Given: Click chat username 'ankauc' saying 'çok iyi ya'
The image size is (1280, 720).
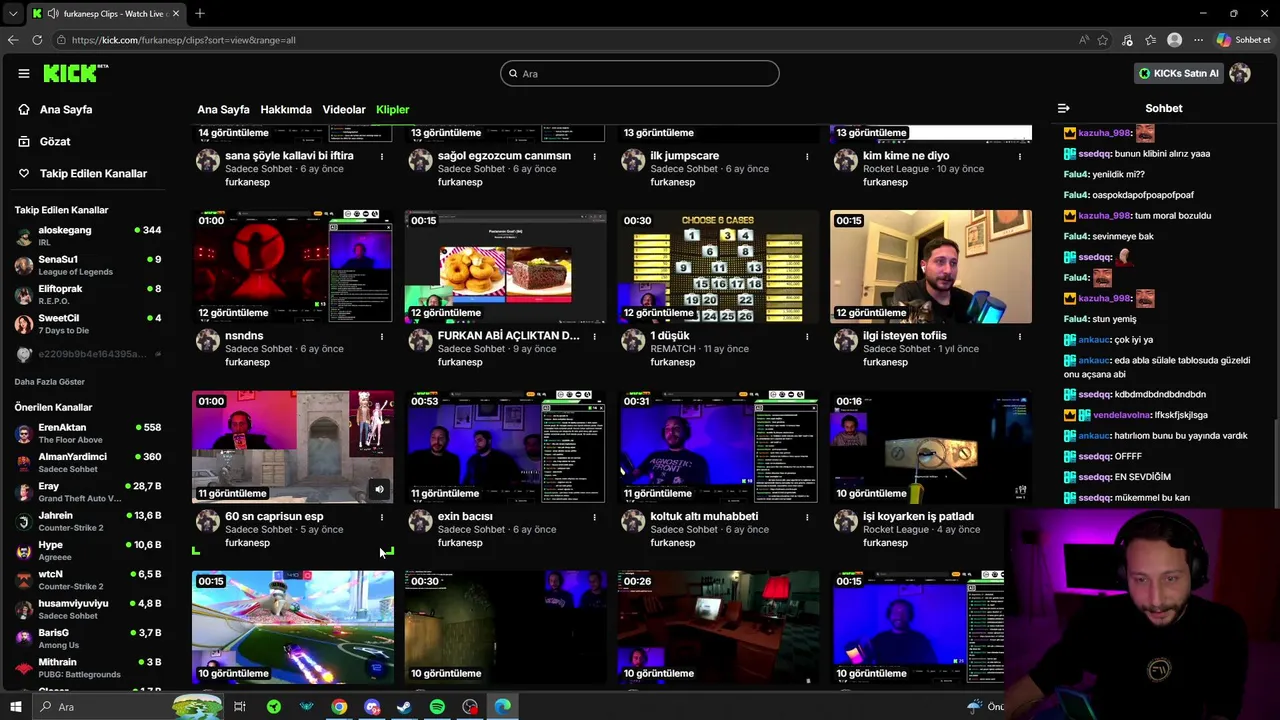Looking at the screenshot, I should (1094, 340).
